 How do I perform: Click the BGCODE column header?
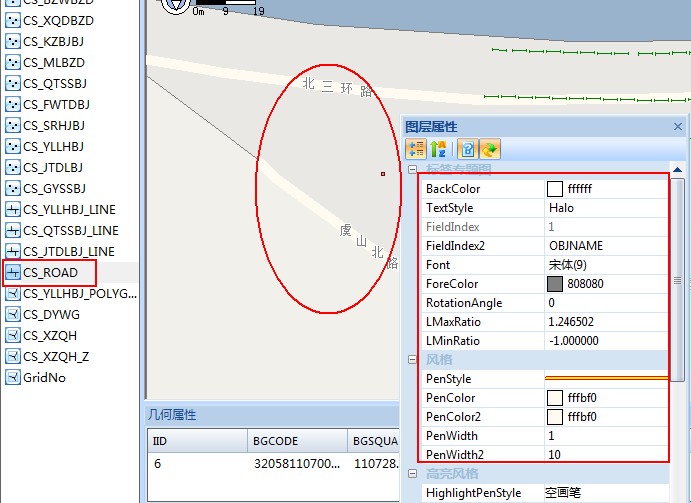pos(297,441)
